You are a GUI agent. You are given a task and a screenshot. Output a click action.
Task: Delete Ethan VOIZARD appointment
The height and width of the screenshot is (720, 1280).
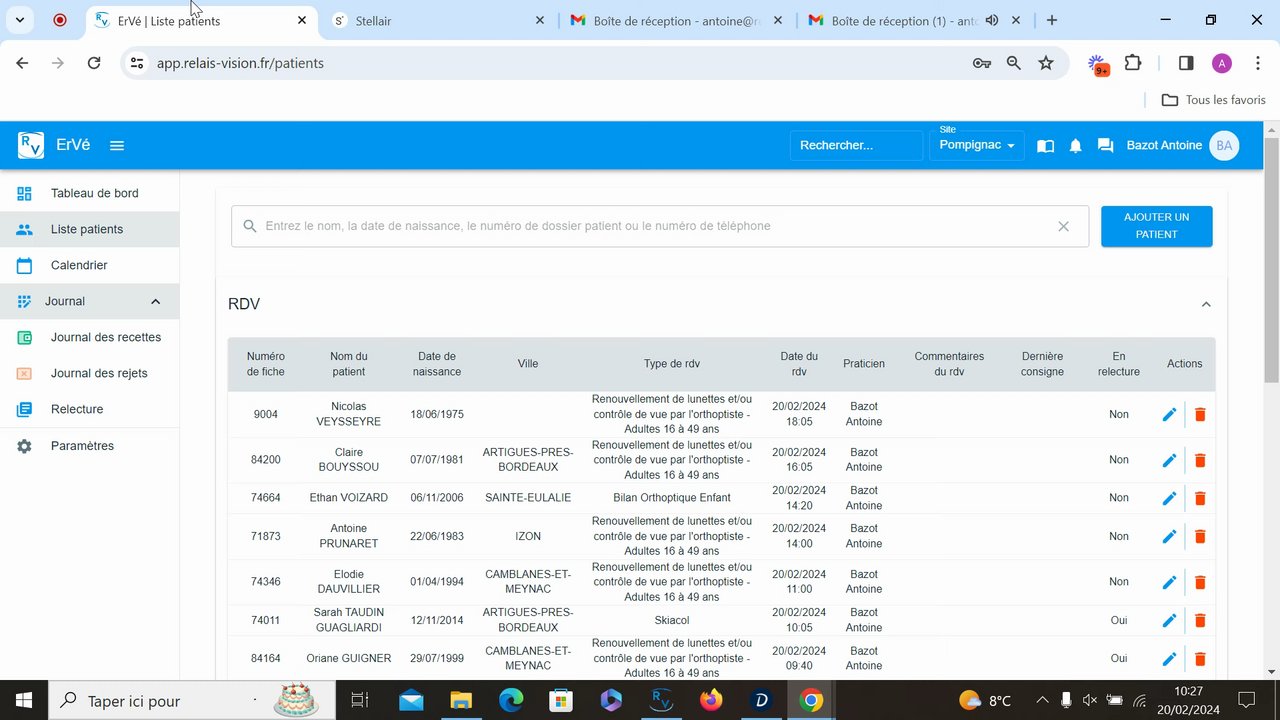coord(1200,498)
